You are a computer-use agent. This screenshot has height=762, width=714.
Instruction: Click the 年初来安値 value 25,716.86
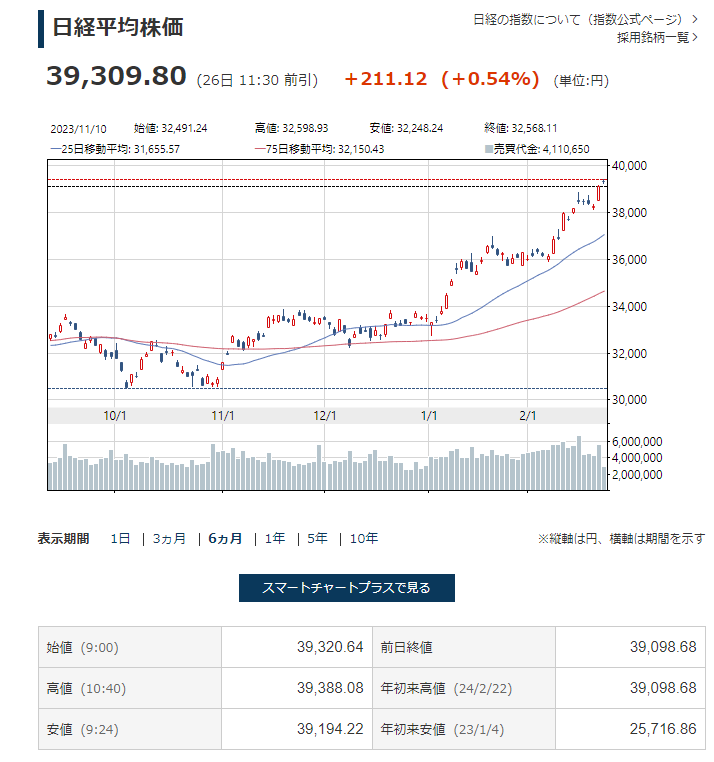(663, 729)
